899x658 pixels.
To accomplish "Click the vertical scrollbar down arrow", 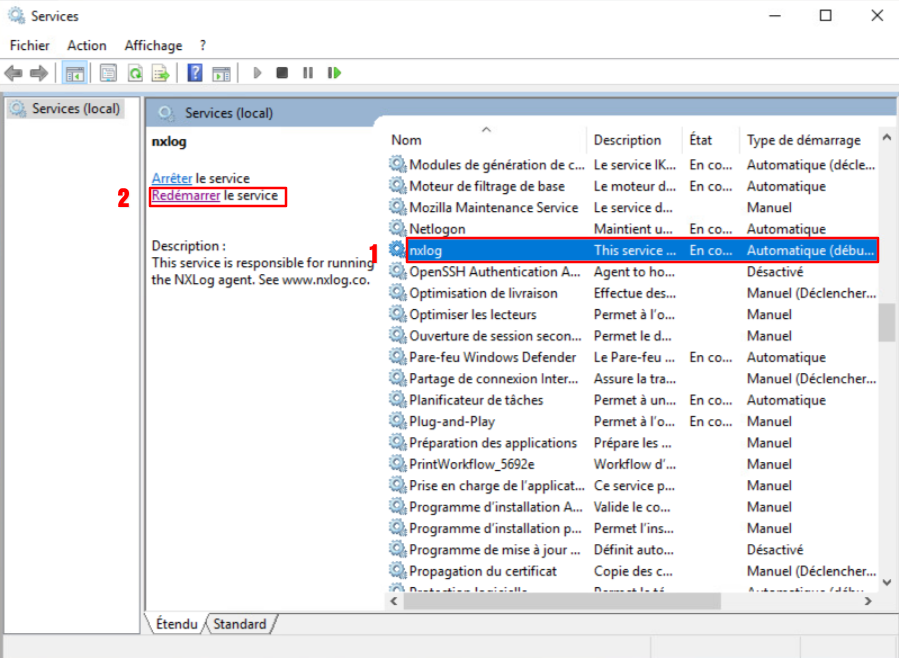I will click(886, 582).
